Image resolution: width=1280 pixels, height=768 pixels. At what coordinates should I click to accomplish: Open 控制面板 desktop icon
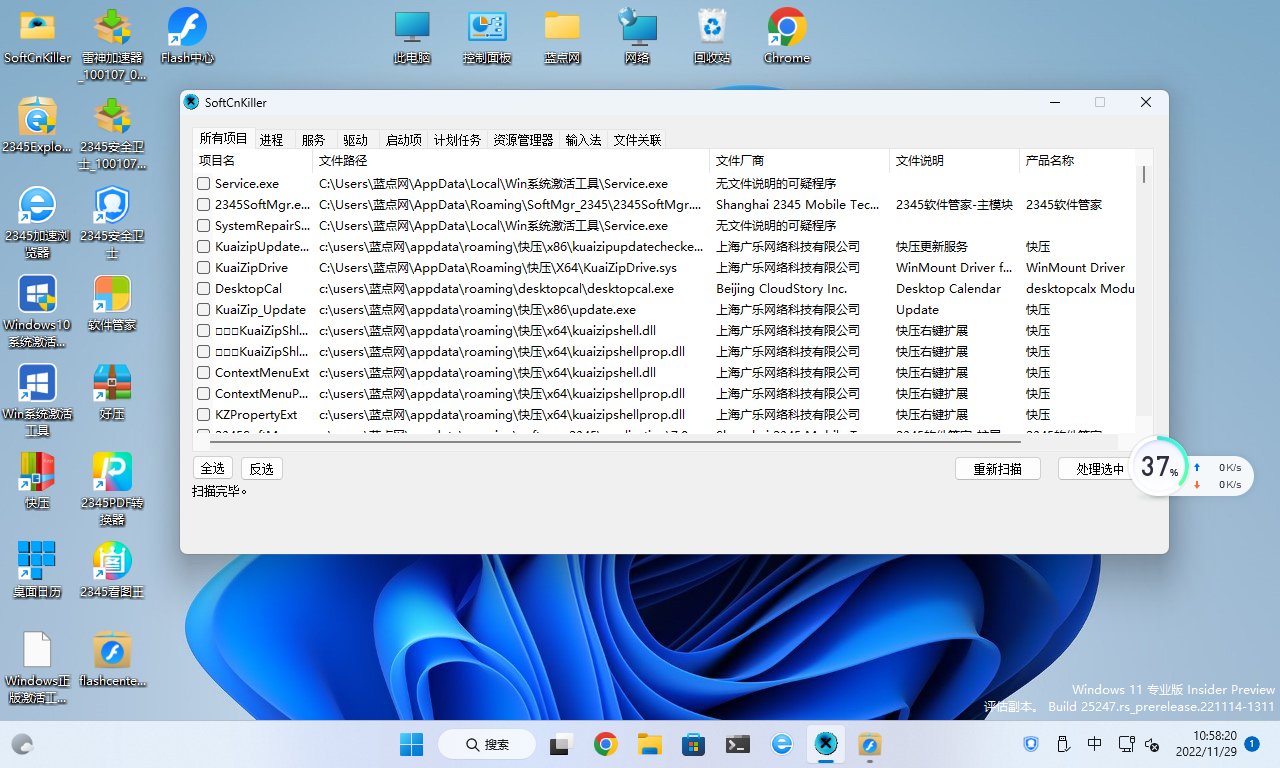coord(487,37)
